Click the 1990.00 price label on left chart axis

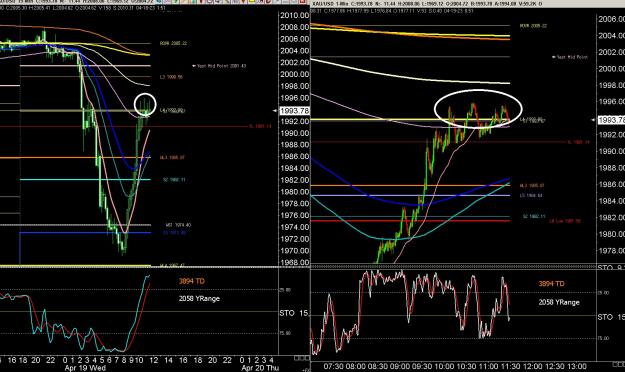[x=295, y=133]
